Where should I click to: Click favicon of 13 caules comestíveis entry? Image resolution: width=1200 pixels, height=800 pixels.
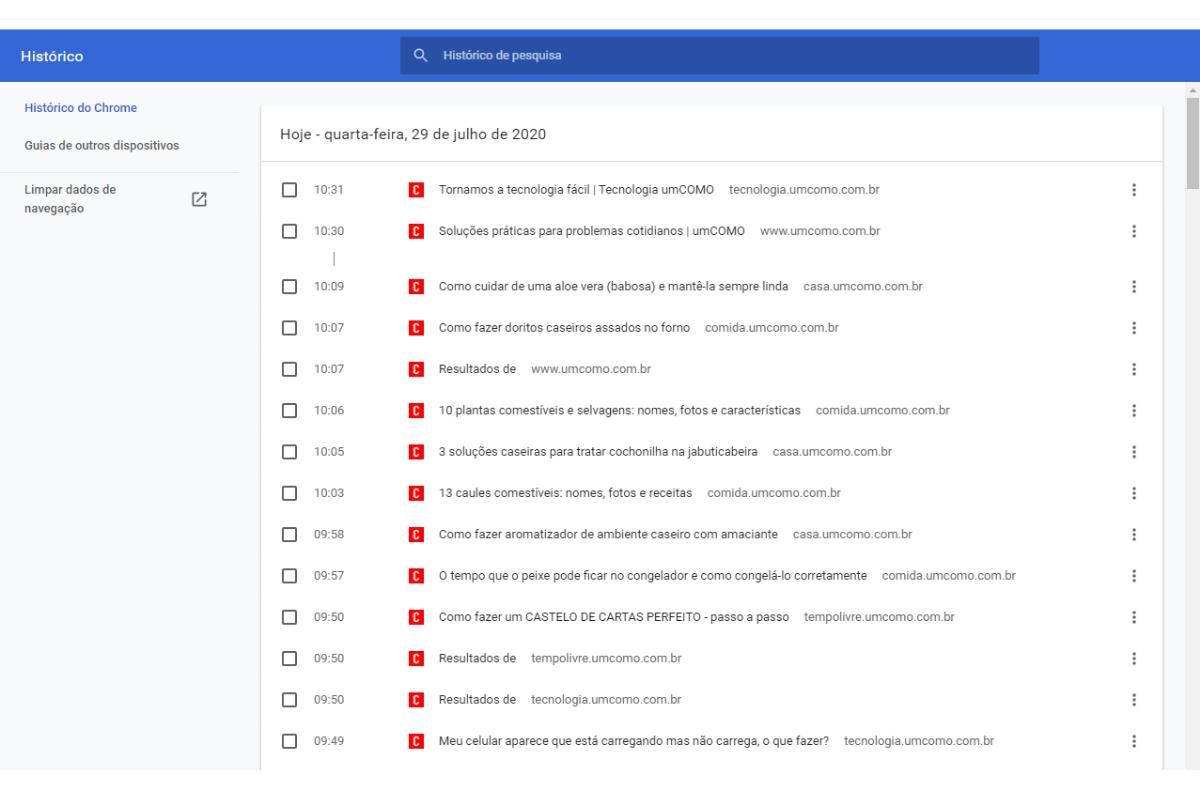415,493
